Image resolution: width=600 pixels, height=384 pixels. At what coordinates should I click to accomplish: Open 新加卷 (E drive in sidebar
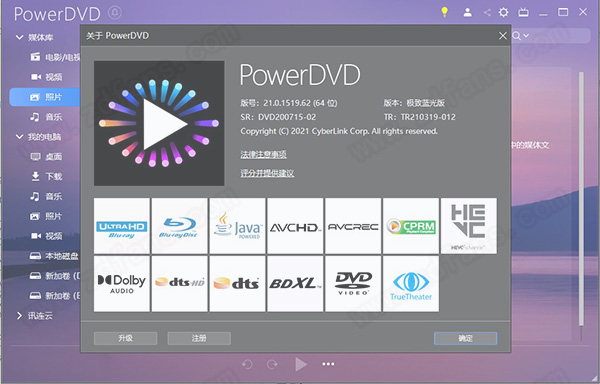pos(55,296)
